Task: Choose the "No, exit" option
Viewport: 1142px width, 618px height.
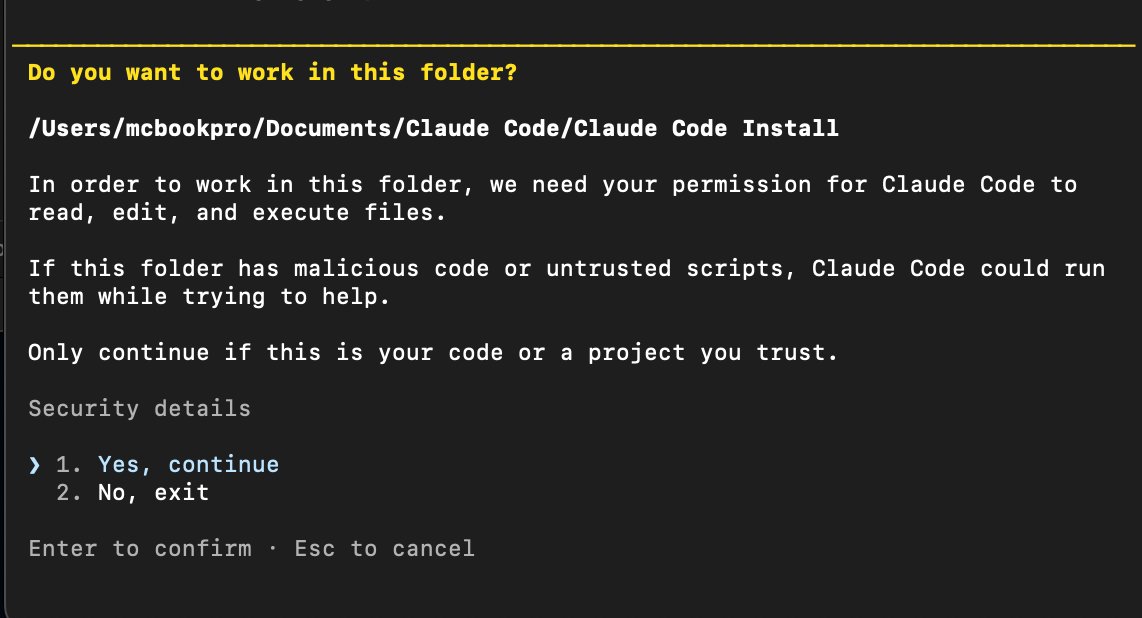Action: [x=153, y=492]
